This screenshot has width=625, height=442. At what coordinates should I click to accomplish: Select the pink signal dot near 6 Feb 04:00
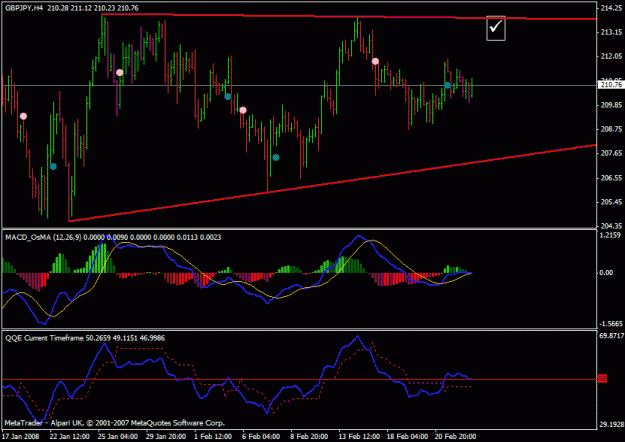tap(243, 110)
